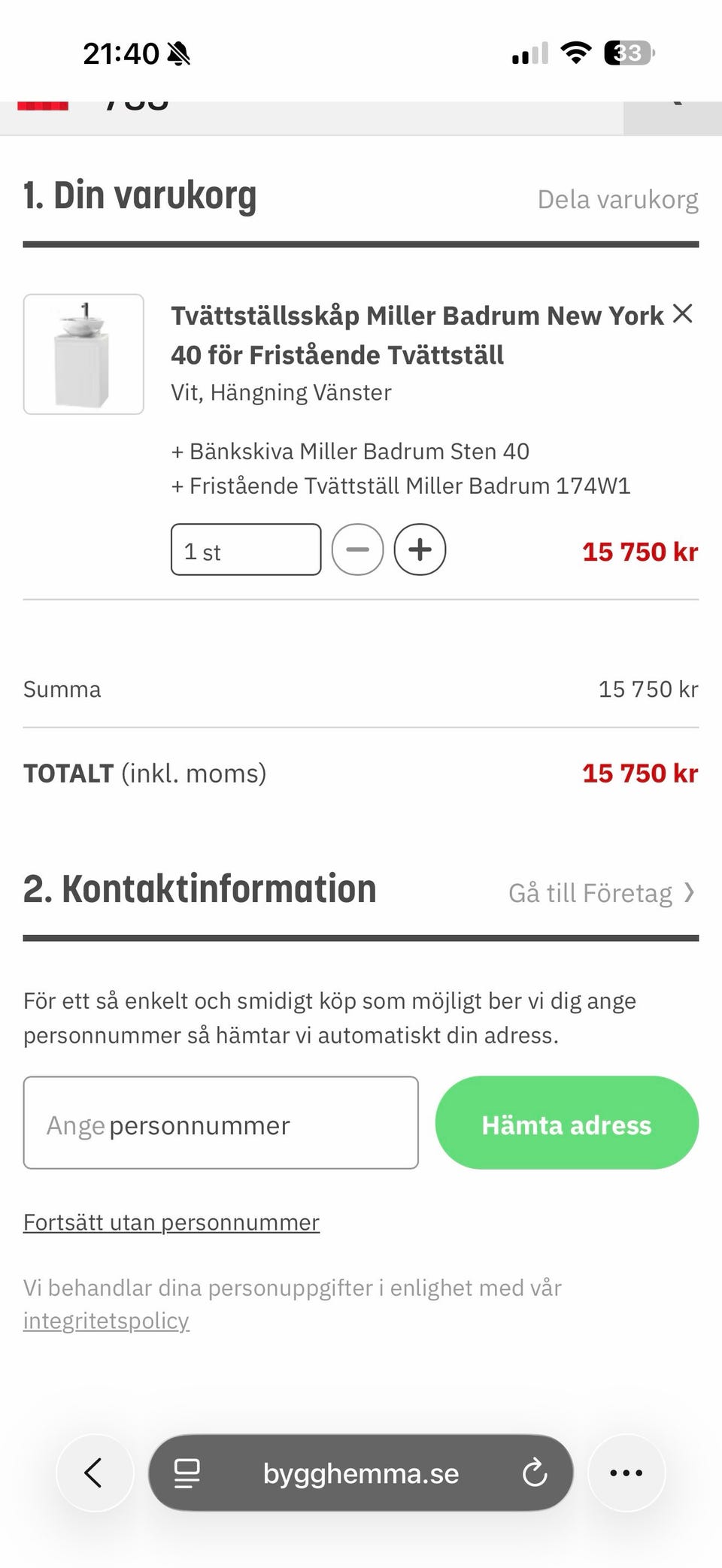Increase product quantity with plus button

click(x=420, y=549)
